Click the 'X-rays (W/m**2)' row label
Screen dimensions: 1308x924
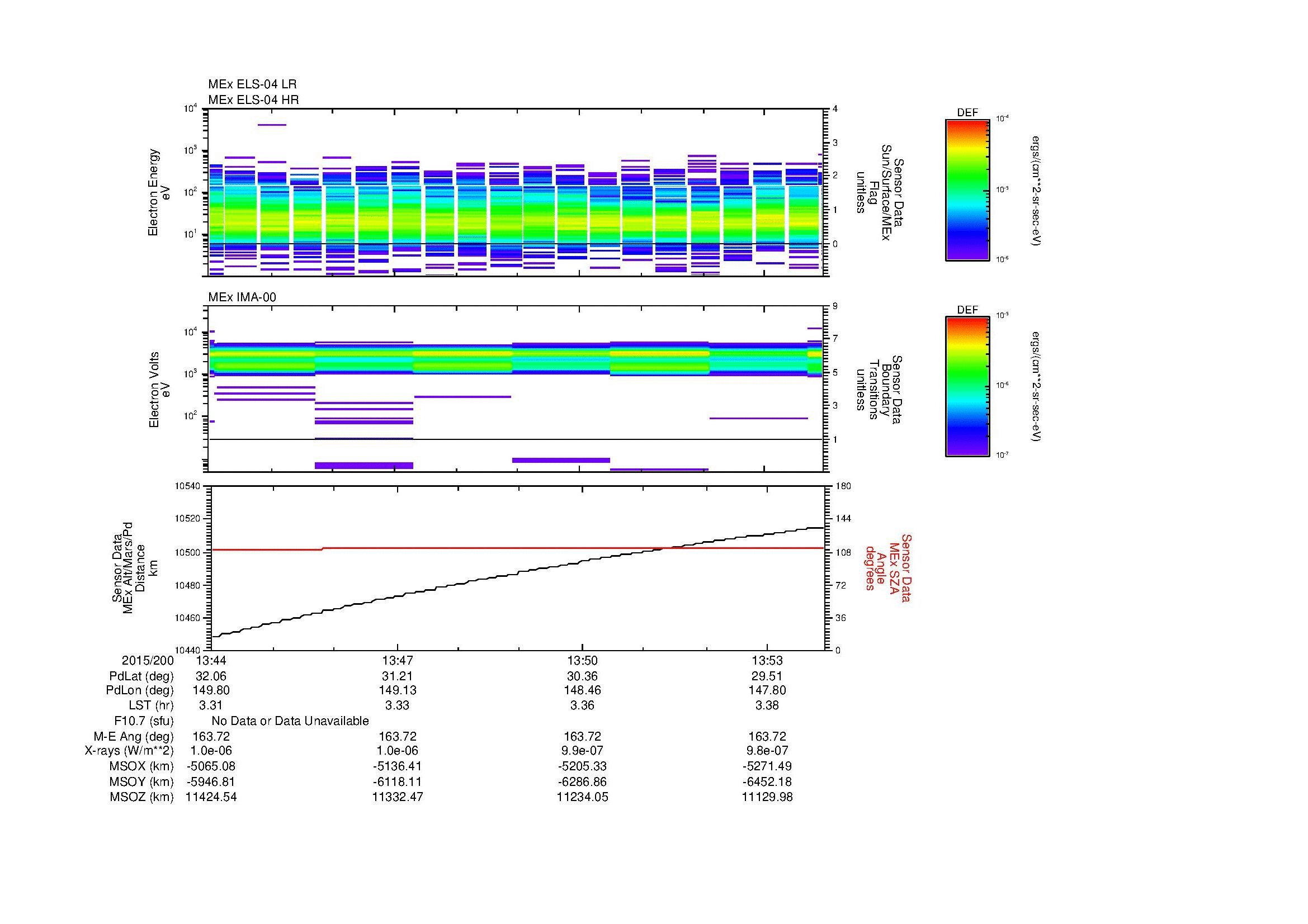pos(129,751)
